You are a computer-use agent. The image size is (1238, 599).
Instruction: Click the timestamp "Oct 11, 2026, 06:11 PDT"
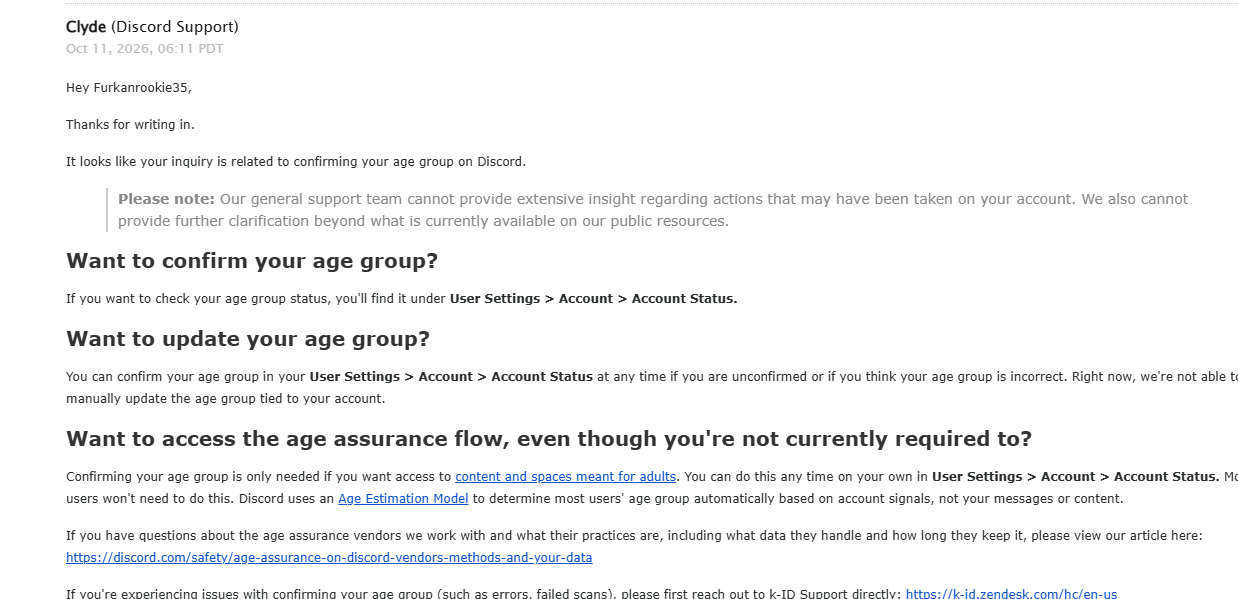pos(145,48)
